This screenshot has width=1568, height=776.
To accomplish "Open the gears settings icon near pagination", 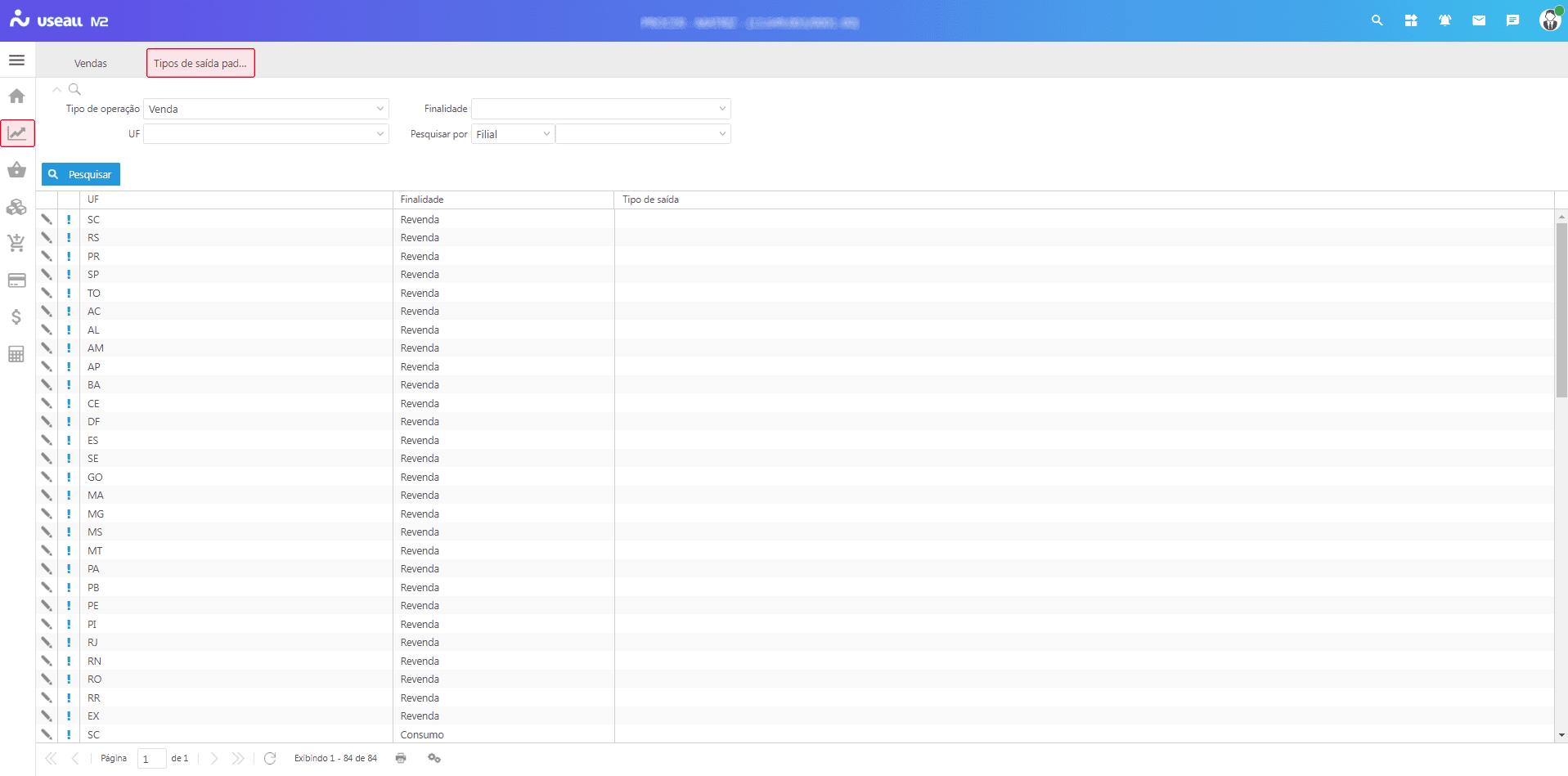I will coord(434,758).
